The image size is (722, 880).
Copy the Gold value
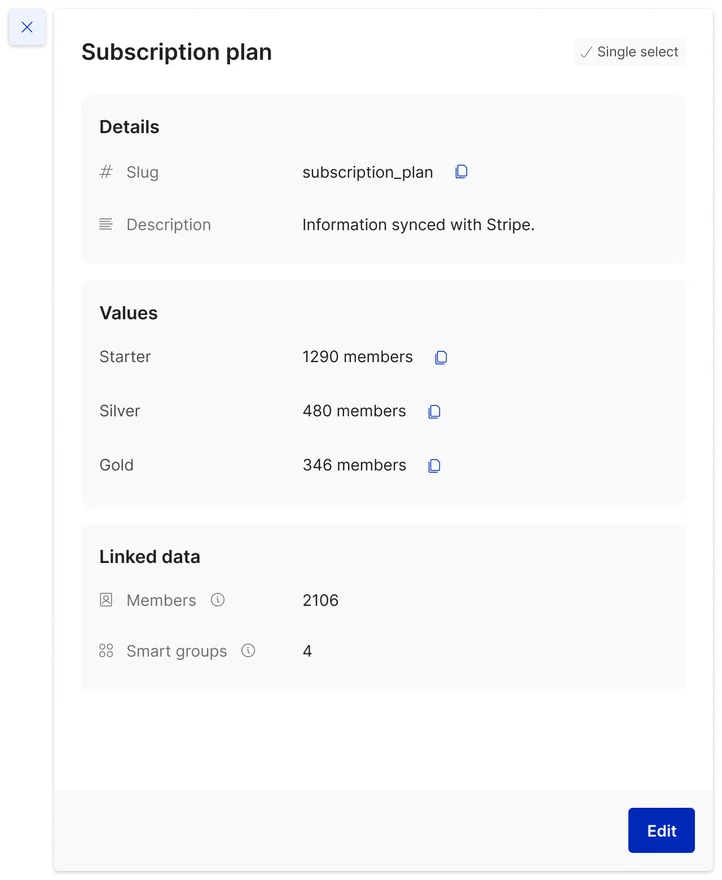[434, 466]
